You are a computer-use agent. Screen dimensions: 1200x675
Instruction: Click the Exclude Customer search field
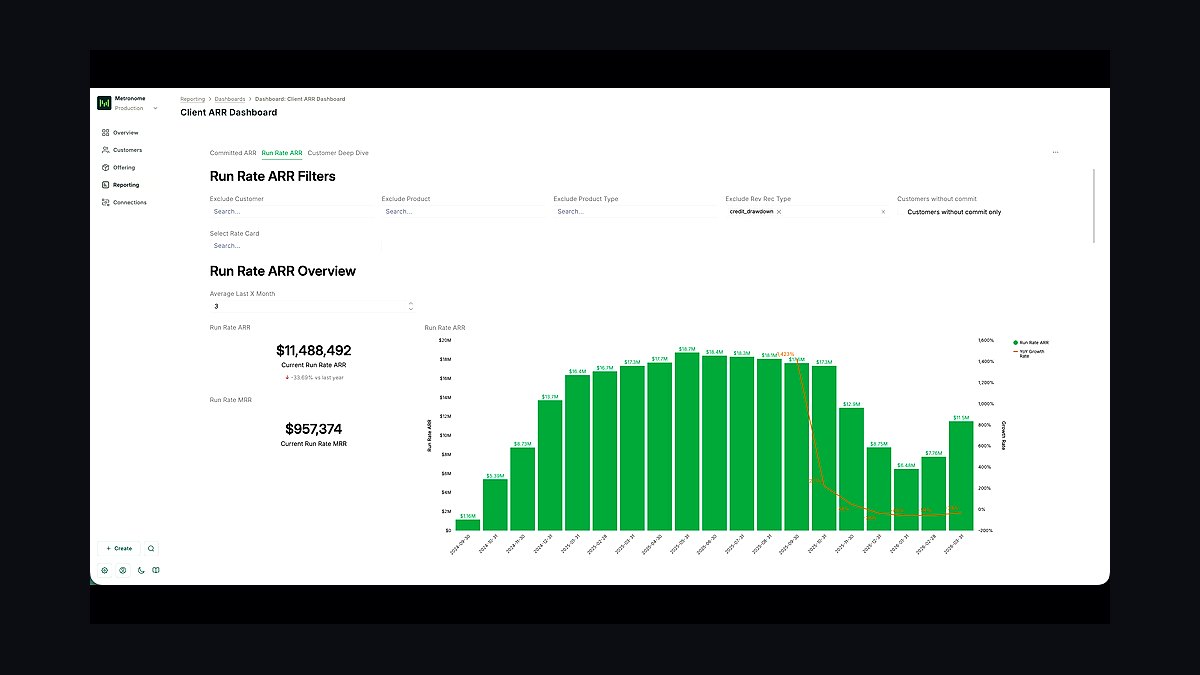point(292,211)
